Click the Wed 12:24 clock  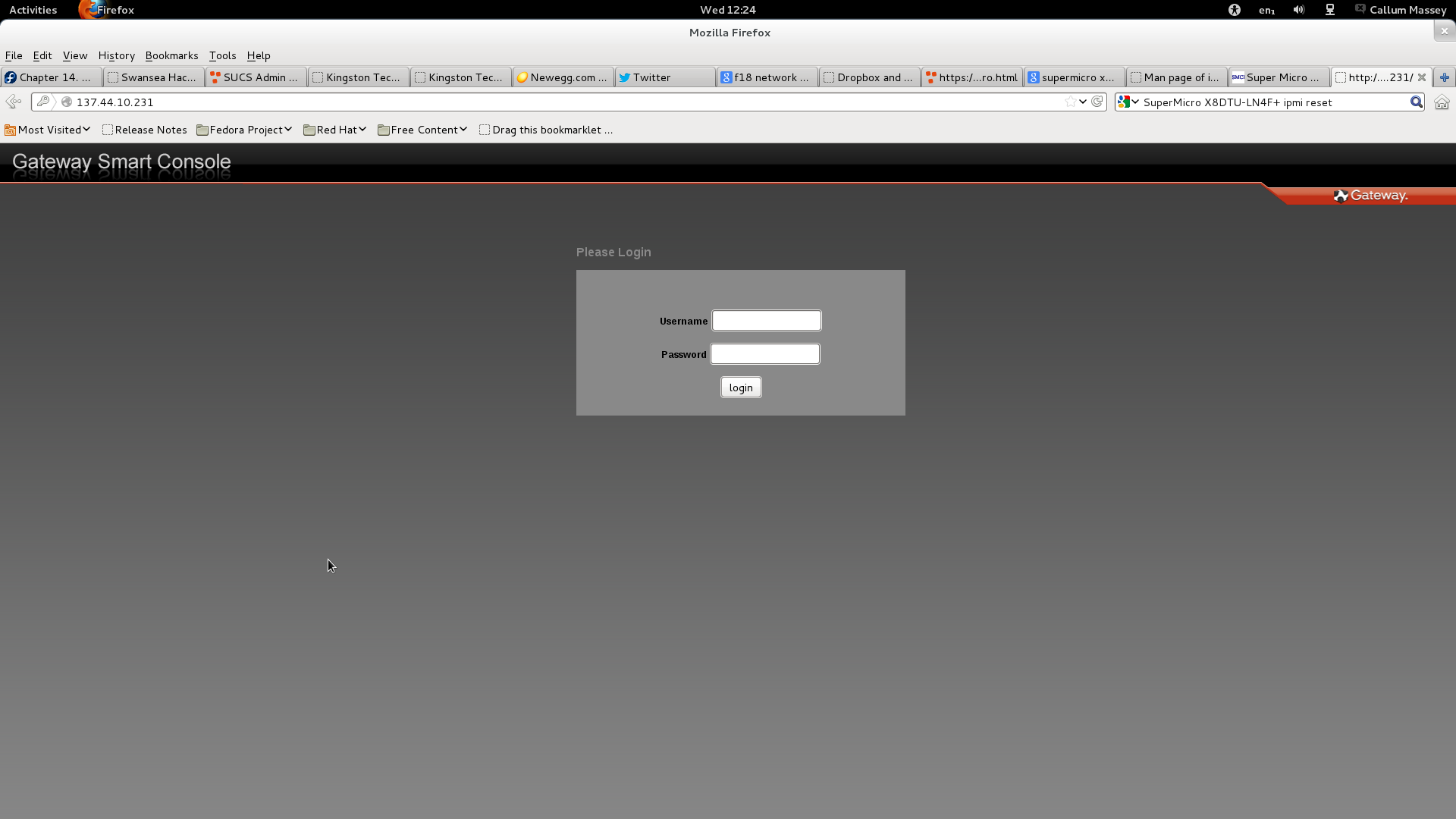(x=728, y=10)
